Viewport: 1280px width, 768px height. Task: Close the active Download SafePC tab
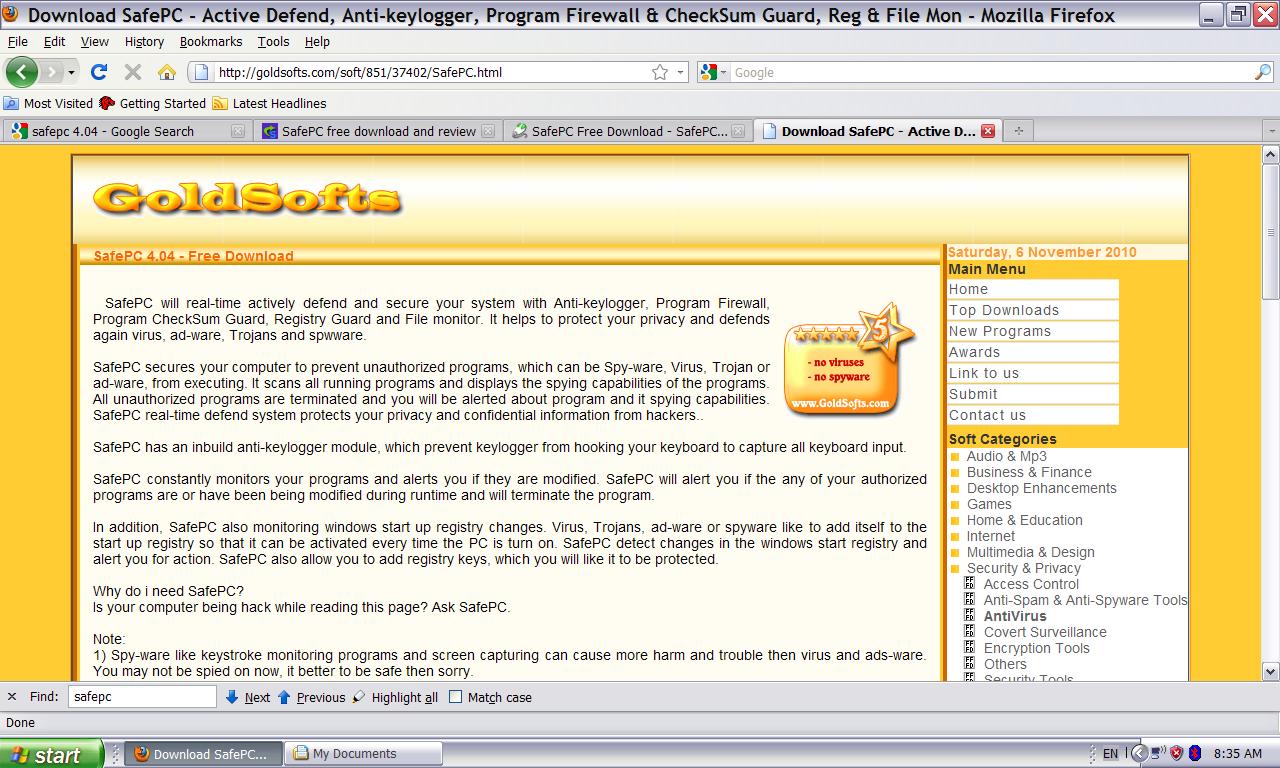(988, 131)
